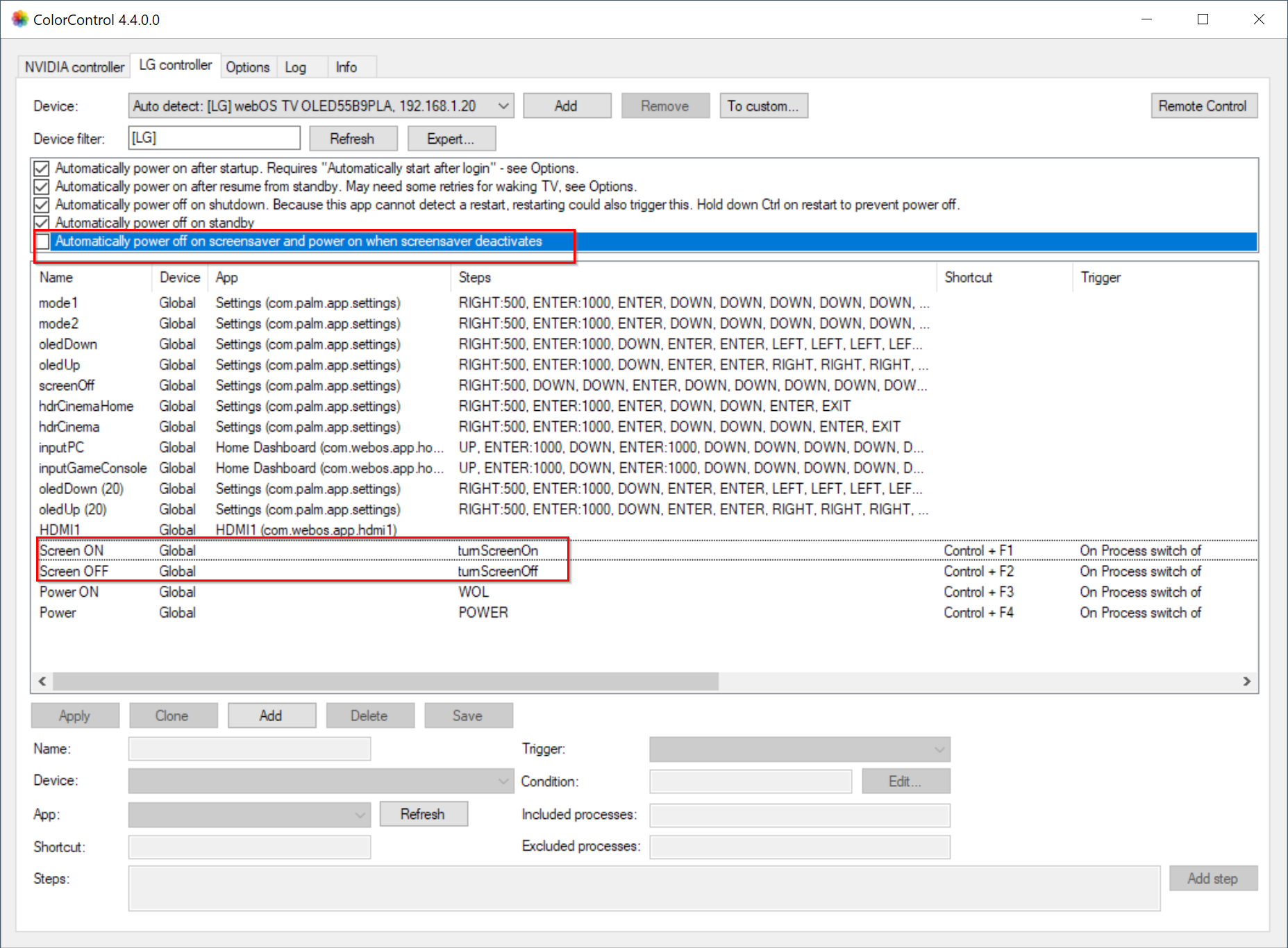The width and height of the screenshot is (1288, 948).
Task: Open the Options tab
Action: pos(247,67)
